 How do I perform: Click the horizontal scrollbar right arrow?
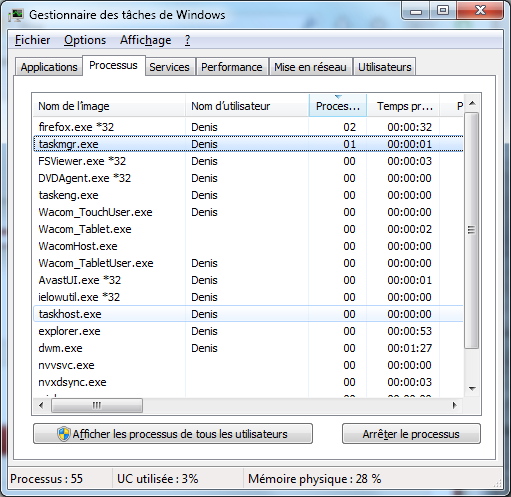454,406
